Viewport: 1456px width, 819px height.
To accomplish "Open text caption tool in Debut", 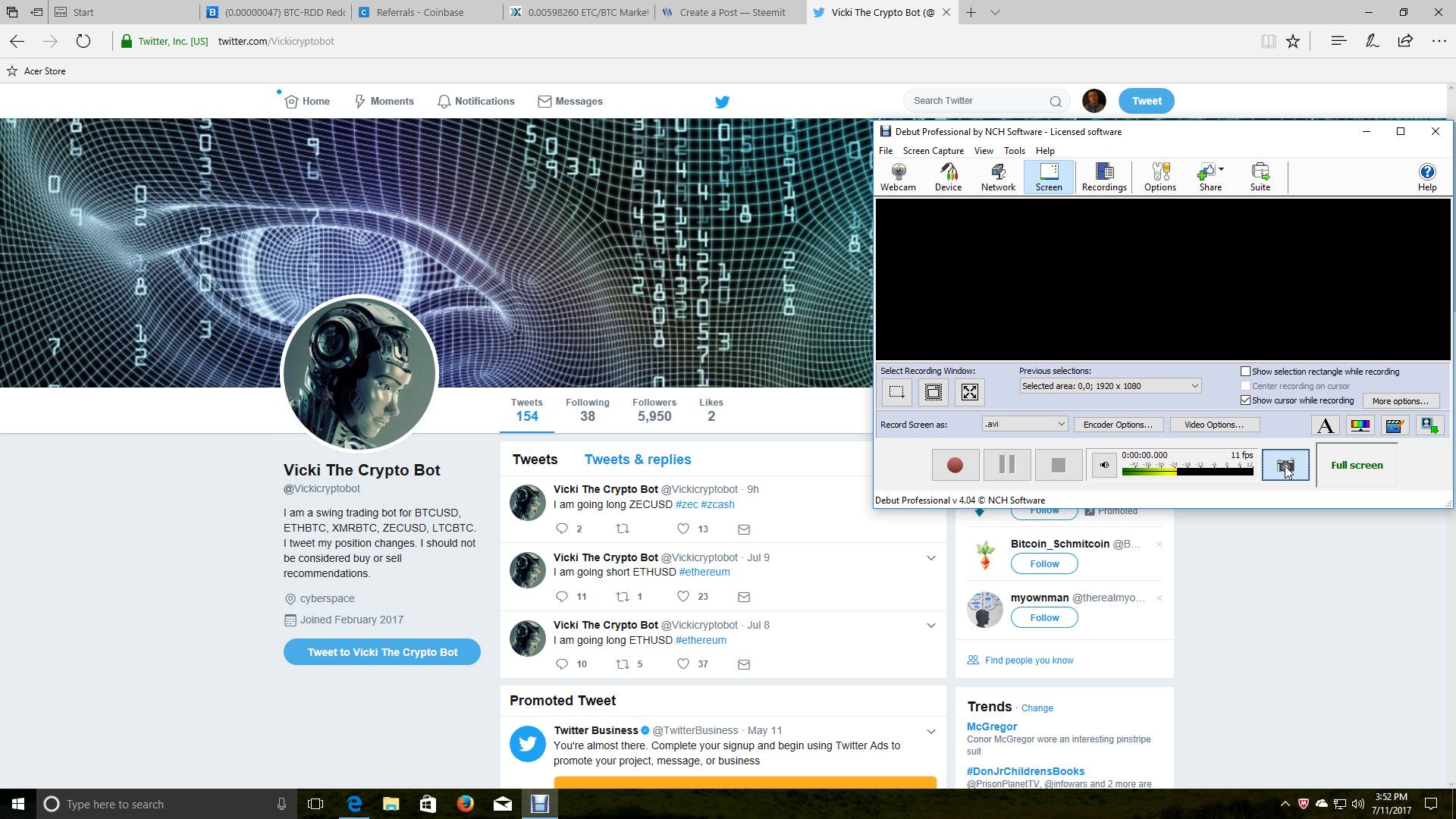I will (x=1326, y=425).
